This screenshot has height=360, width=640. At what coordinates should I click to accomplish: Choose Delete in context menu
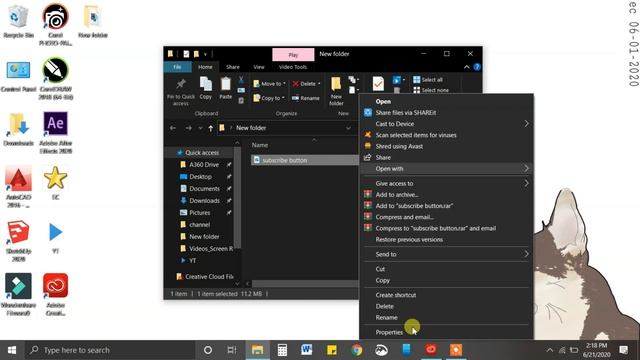pyautogui.click(x=384, y=306)
